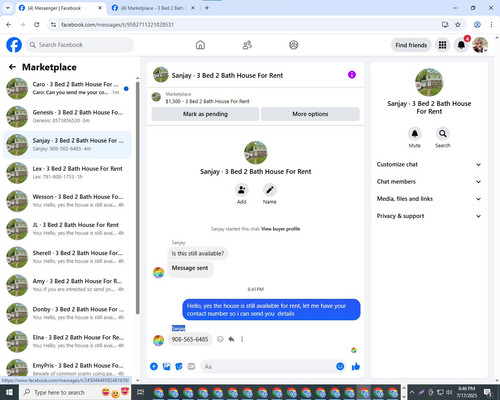This screenshot has width=500, height=400.
Task: Go to Home feed icon
Action: point(200,45)
